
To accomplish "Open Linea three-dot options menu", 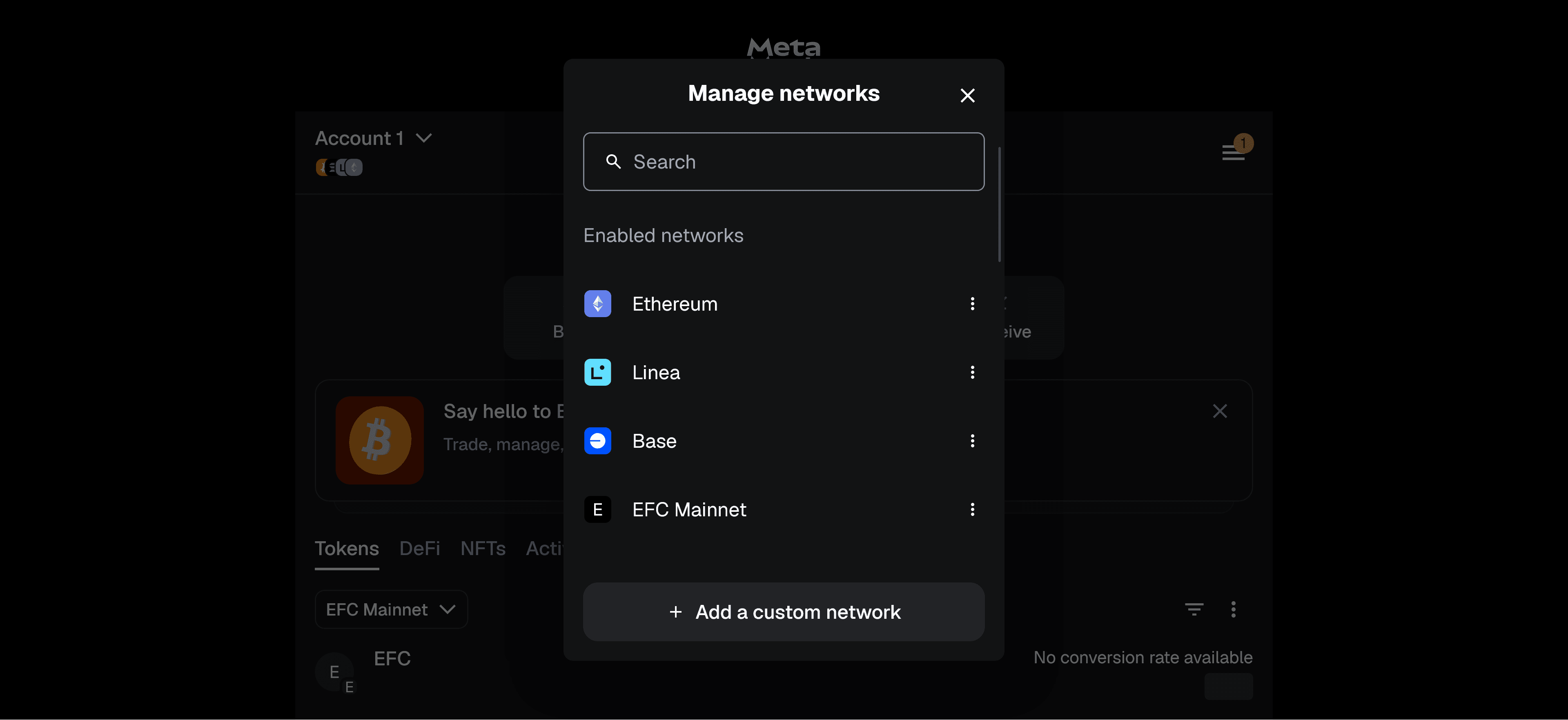I will (x=972, y=373).
